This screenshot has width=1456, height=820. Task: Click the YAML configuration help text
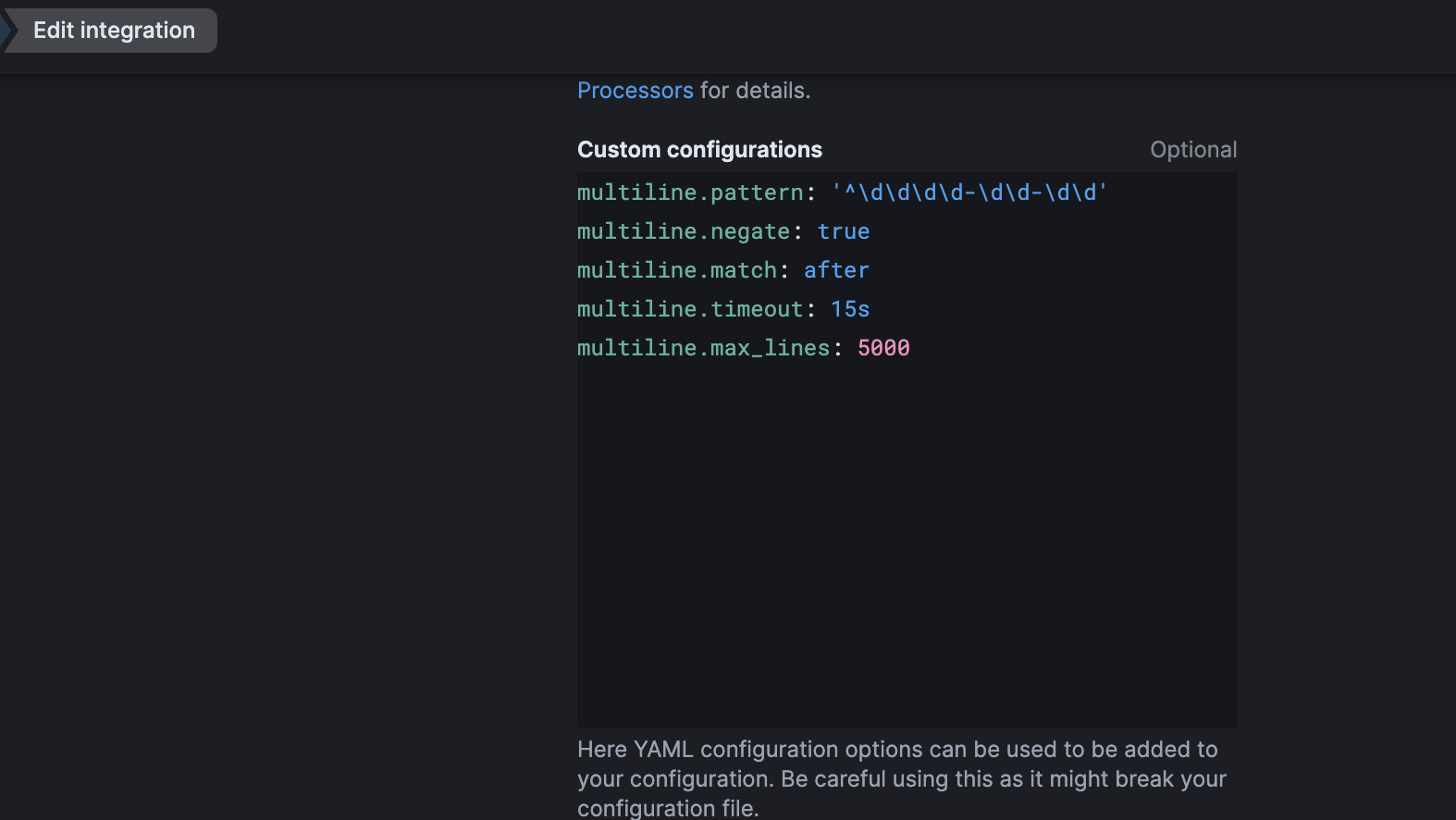tap(897, 750)
